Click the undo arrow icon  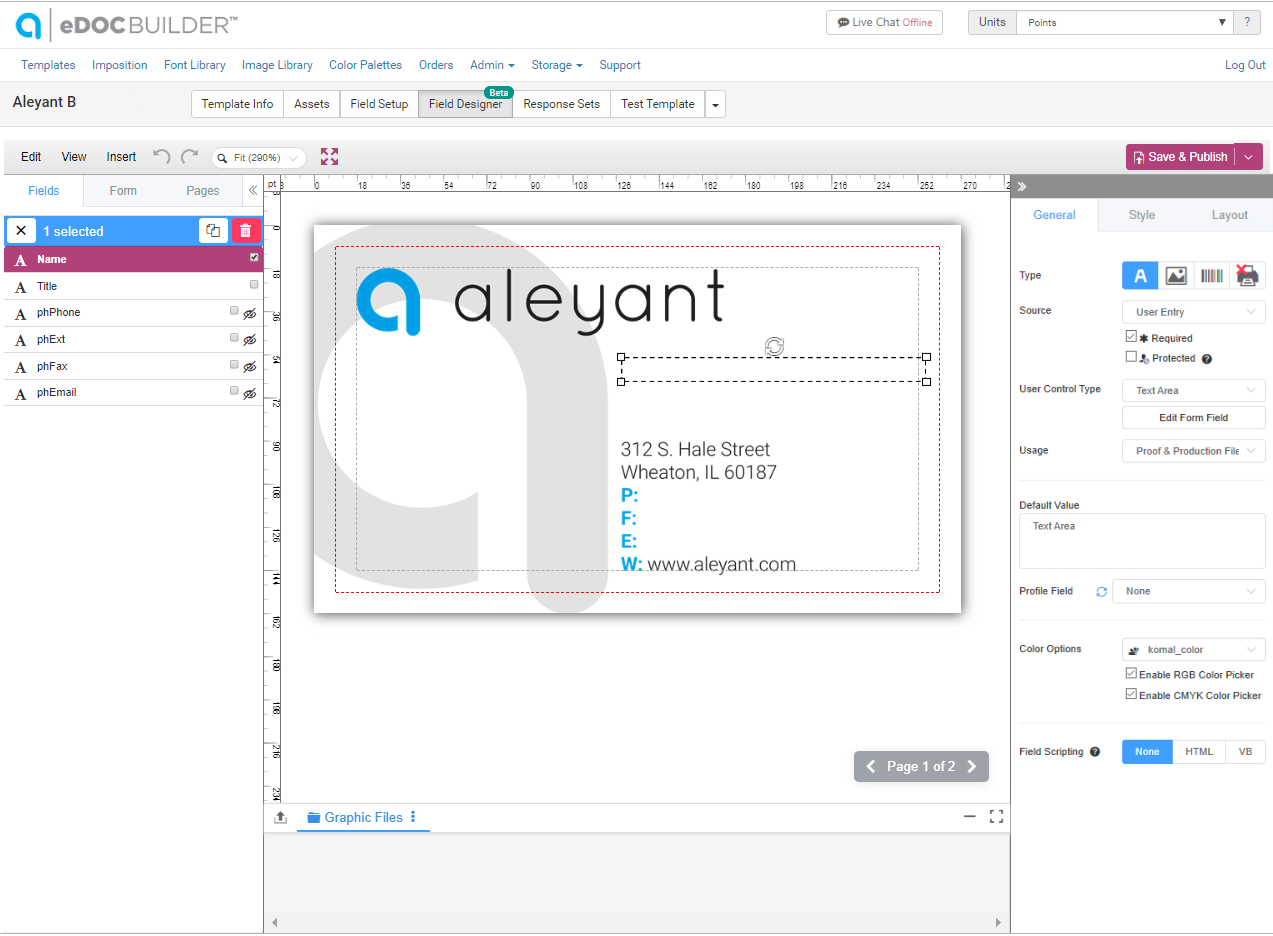tap(162, 156)
